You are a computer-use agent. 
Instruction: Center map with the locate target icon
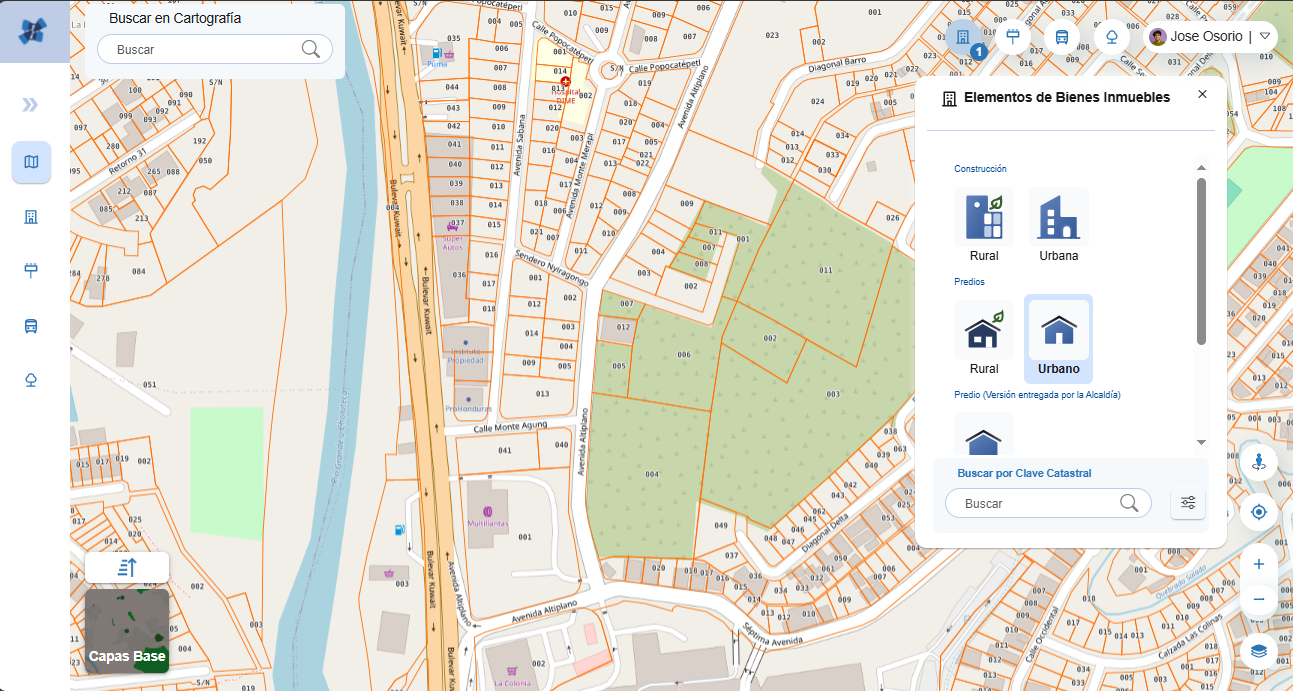pos(1258,512)
